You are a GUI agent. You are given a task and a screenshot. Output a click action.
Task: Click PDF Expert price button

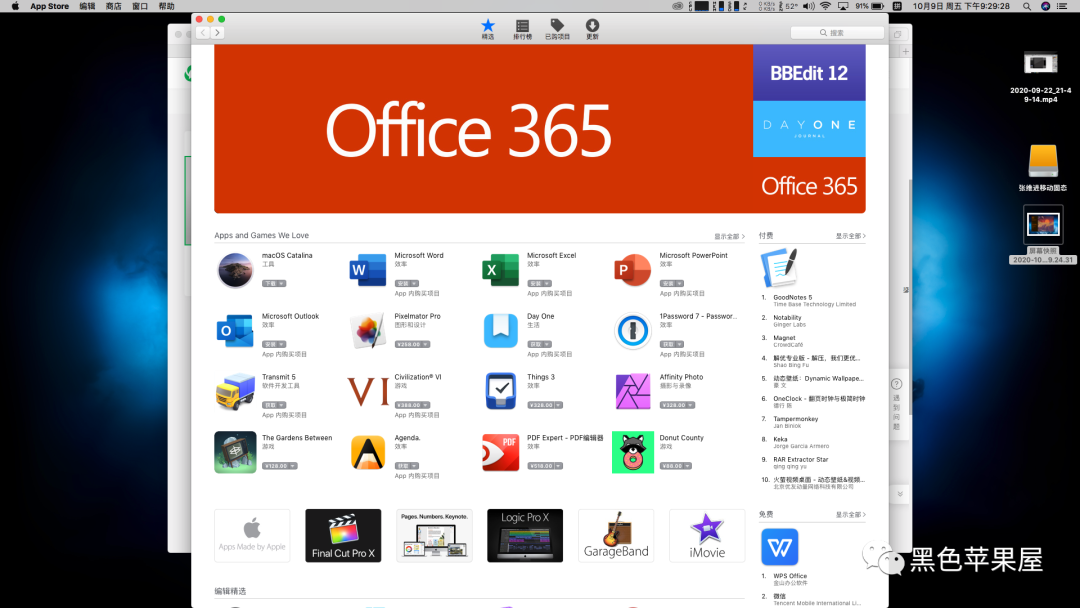(544, 466)
